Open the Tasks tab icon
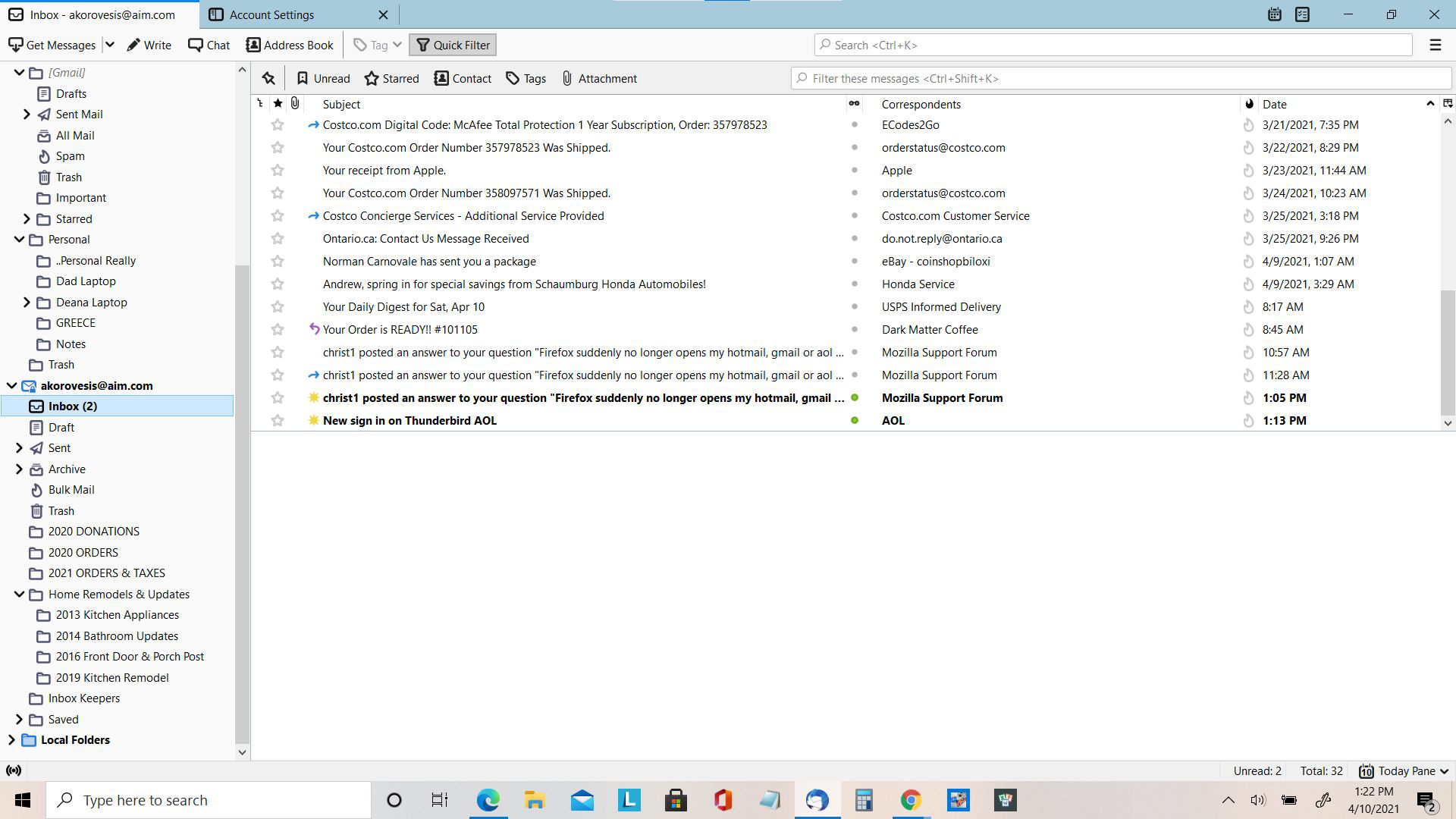 [1302, 14]
